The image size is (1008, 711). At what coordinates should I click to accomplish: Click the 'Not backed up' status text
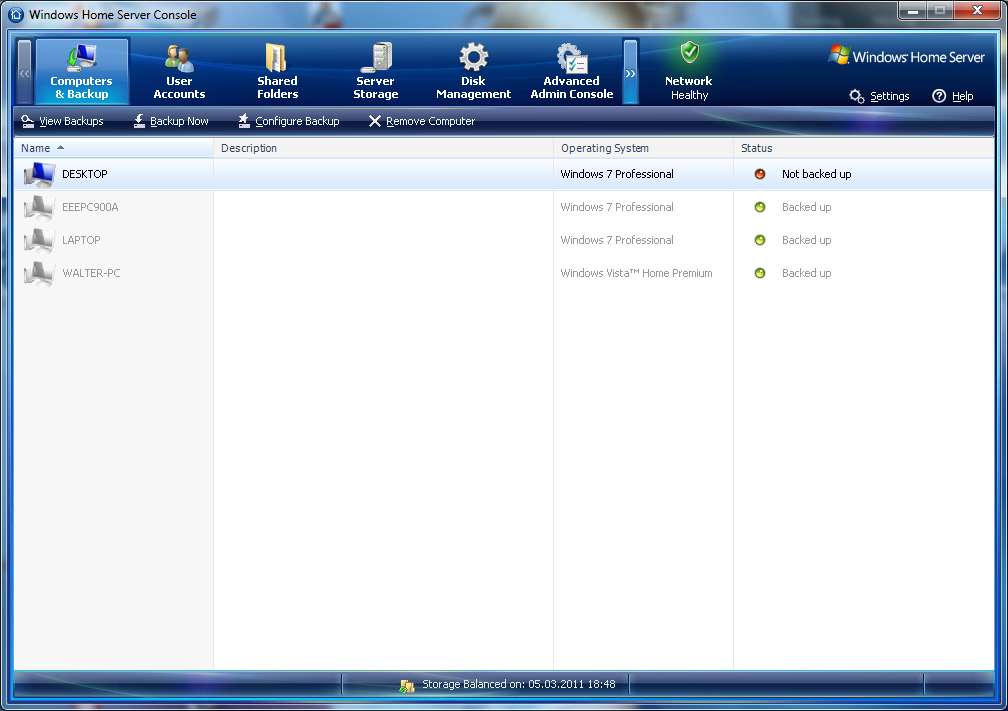[x=816, y=174]
